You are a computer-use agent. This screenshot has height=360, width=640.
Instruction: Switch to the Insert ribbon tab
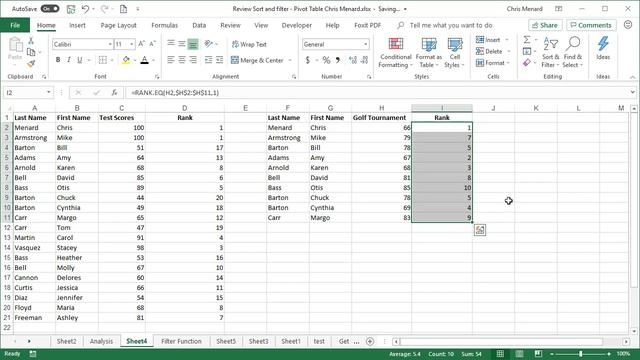coord(77,25)
